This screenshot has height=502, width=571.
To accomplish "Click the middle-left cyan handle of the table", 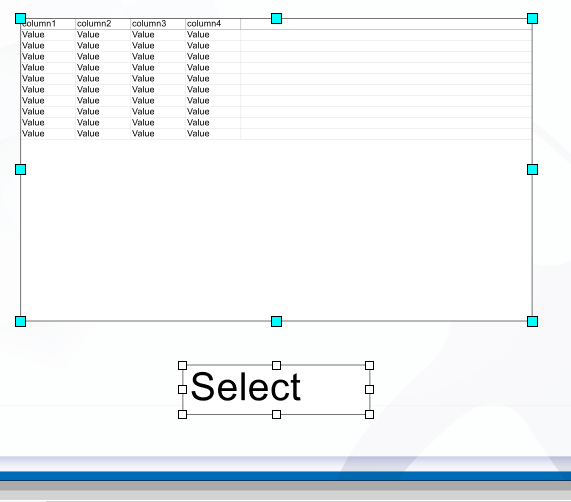I will click(x=20, y=170).
